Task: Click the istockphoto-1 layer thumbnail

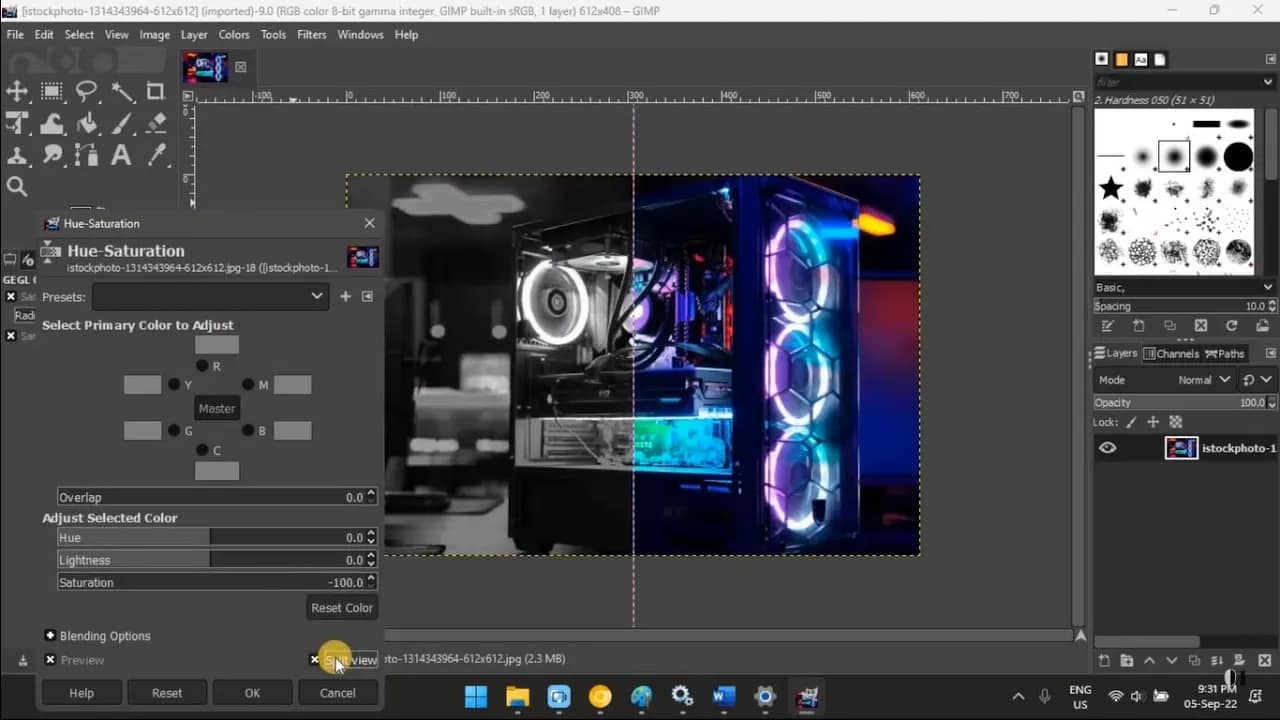Action: [1181, 447]
